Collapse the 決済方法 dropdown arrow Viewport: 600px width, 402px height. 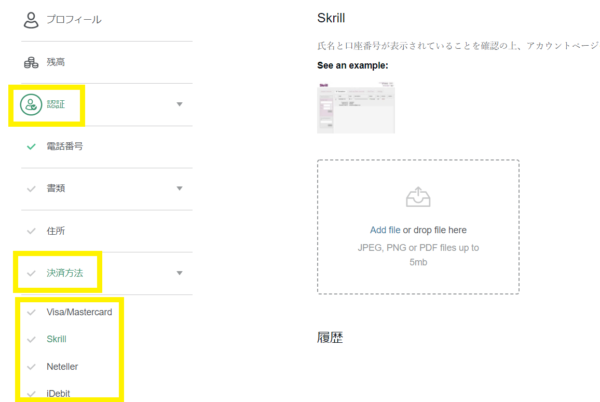179,272
